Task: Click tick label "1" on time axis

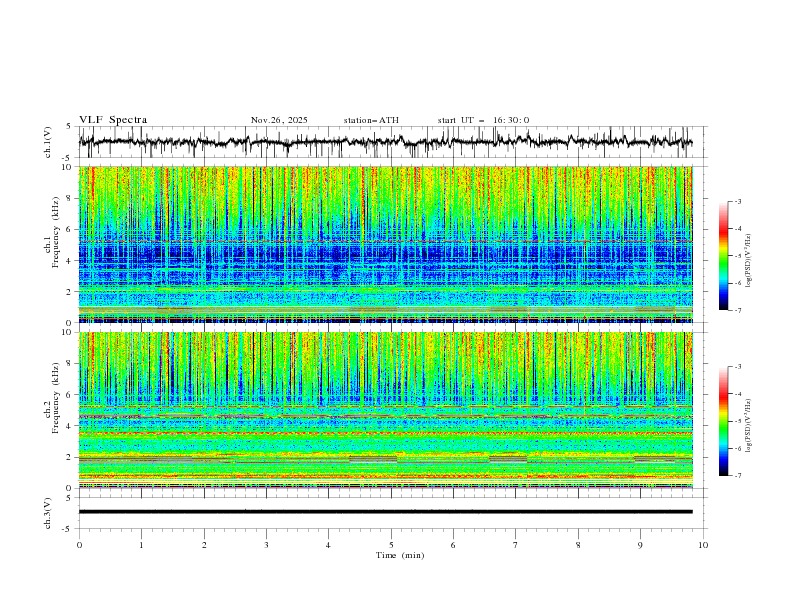Action: pyautogui.click(x=141, y=545)
